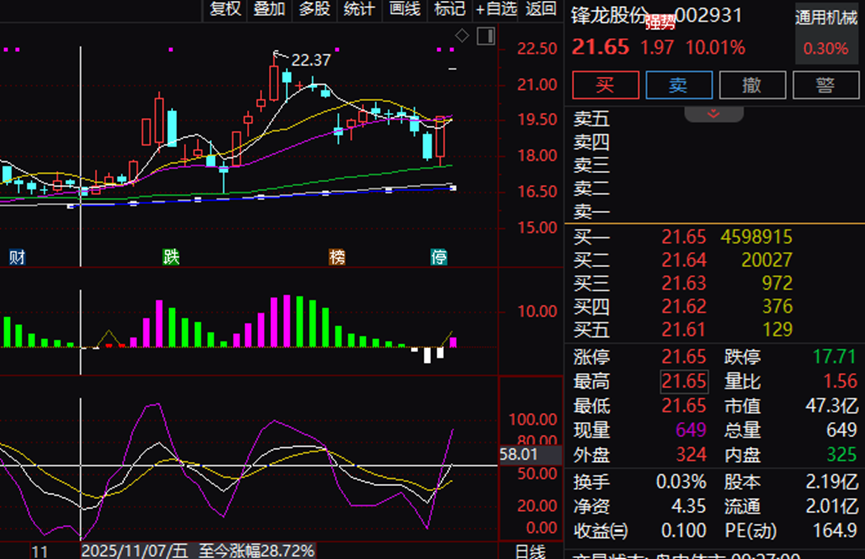The width and height of the screenshot is (865, 559).
Task: Select the 市值 value 47.3亿
Action: tap(832, 406)
